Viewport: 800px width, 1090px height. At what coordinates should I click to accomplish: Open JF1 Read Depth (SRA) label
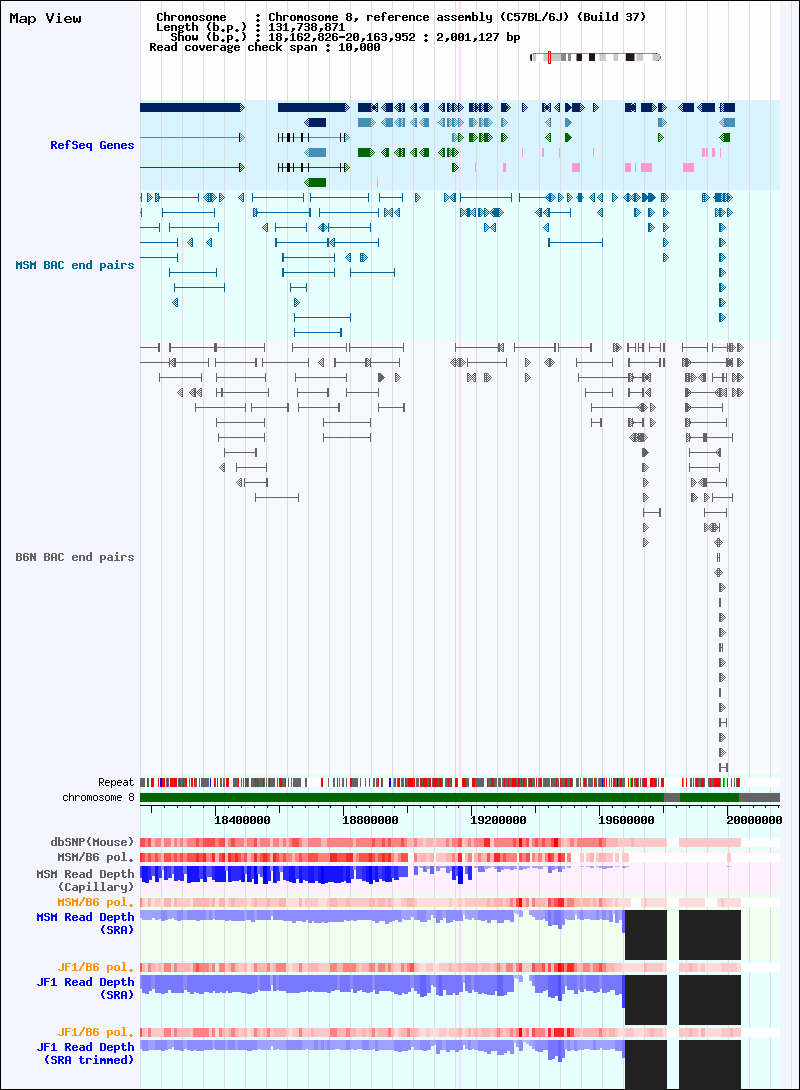point(85,988)
